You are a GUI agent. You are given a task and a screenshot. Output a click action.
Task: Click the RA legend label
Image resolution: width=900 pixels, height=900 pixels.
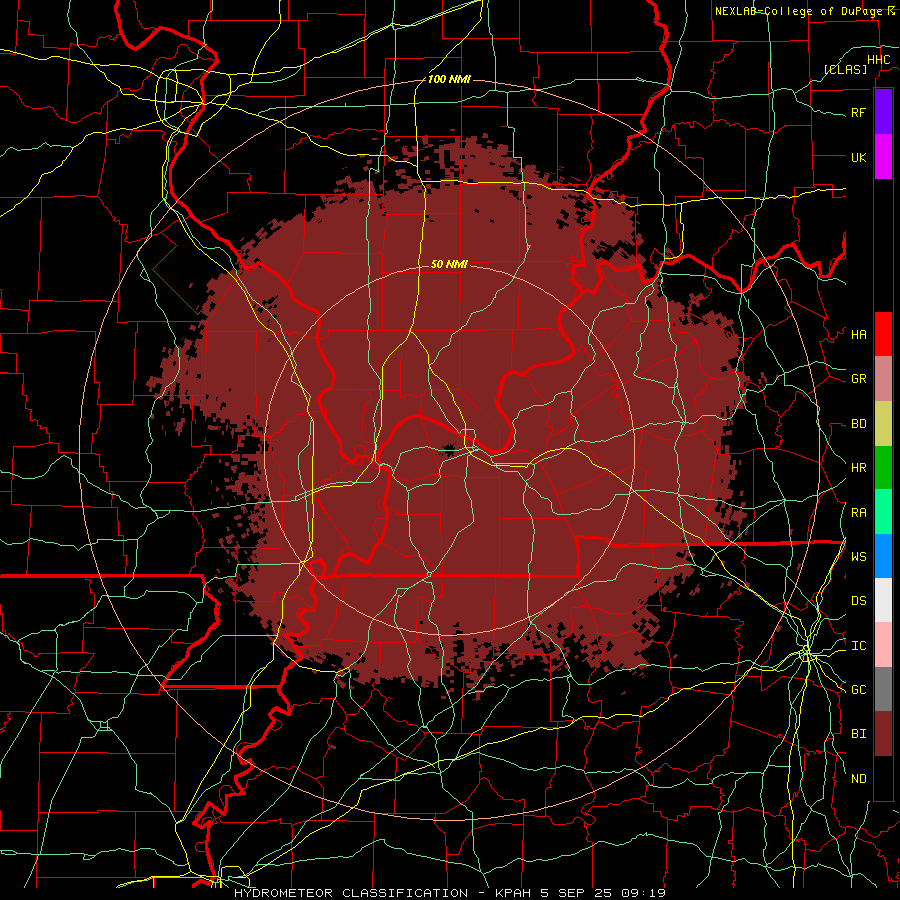pos(858,513)
